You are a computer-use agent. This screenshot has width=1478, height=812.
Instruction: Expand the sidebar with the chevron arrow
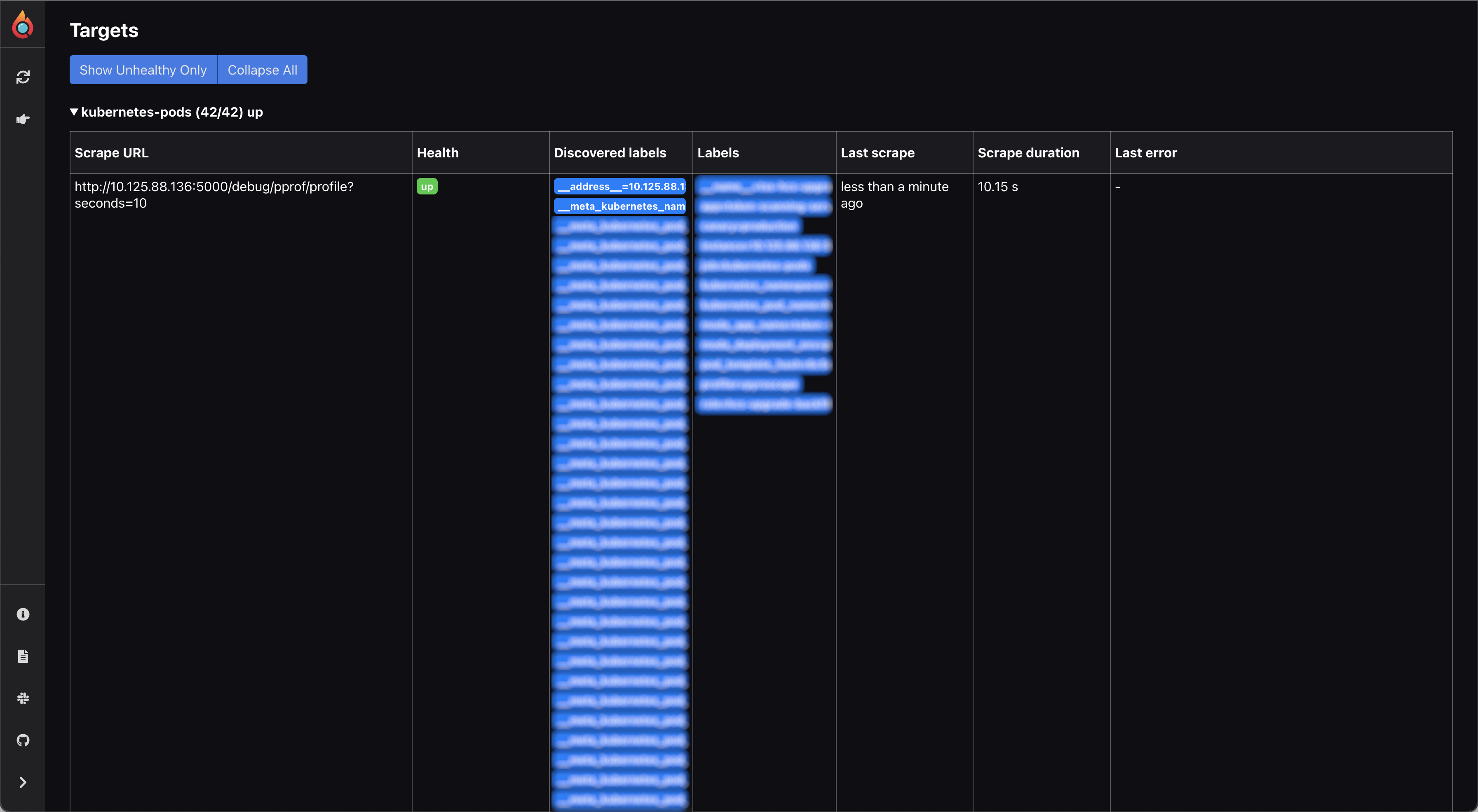pyautogui.click(x=23, y=782)
